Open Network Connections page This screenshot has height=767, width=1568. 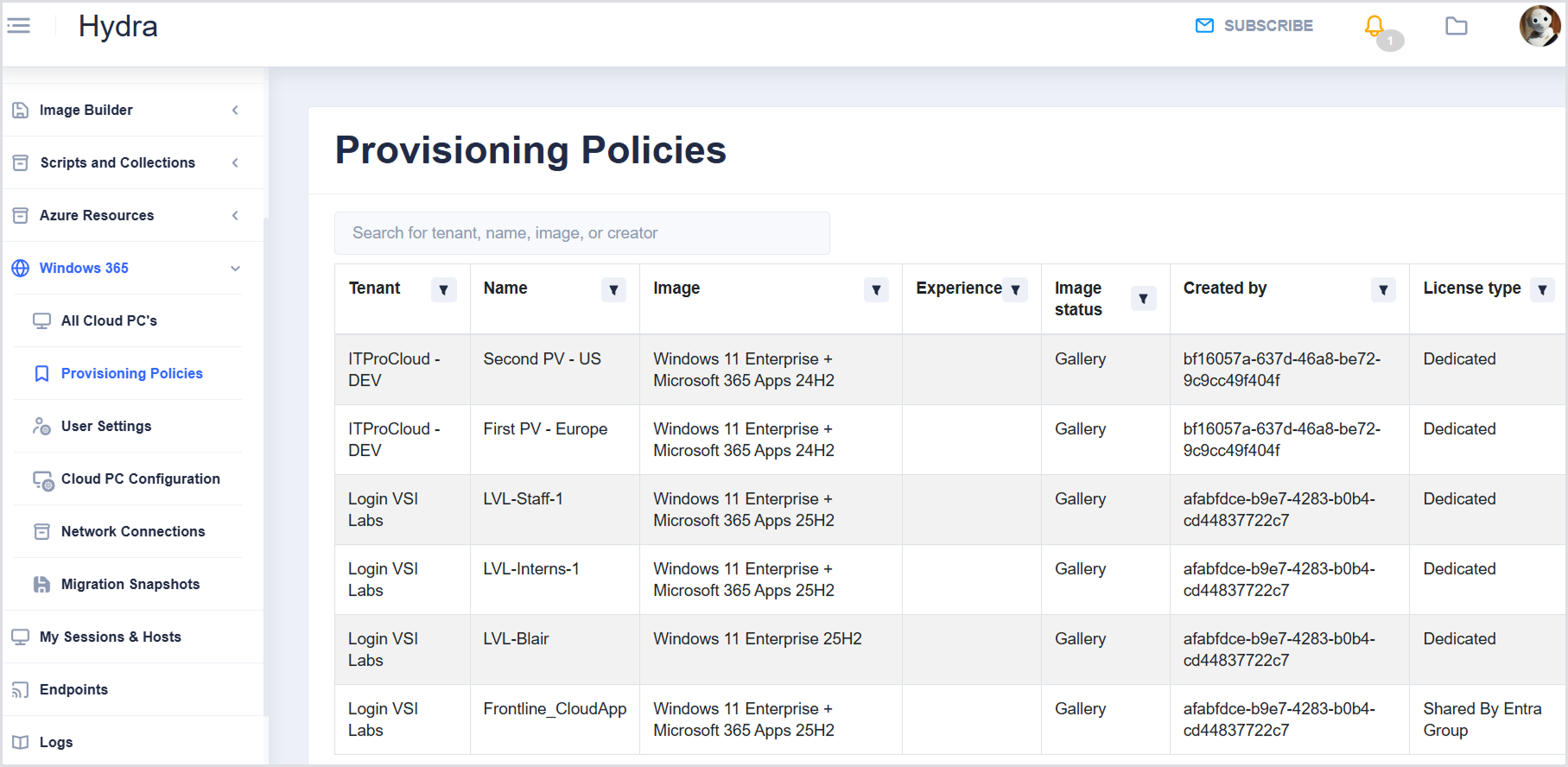[x=133, y=531]
